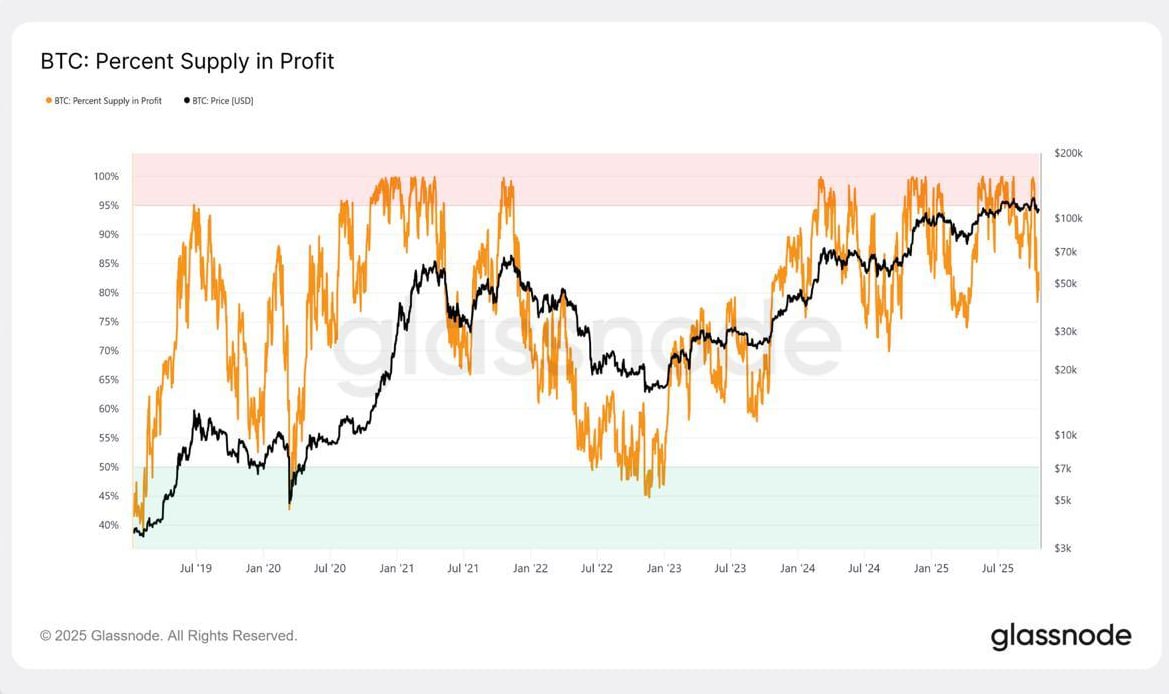Click the $200k label on the price axis
The width and height of the screenshot is (1169, 694).
pos(1069,154)
